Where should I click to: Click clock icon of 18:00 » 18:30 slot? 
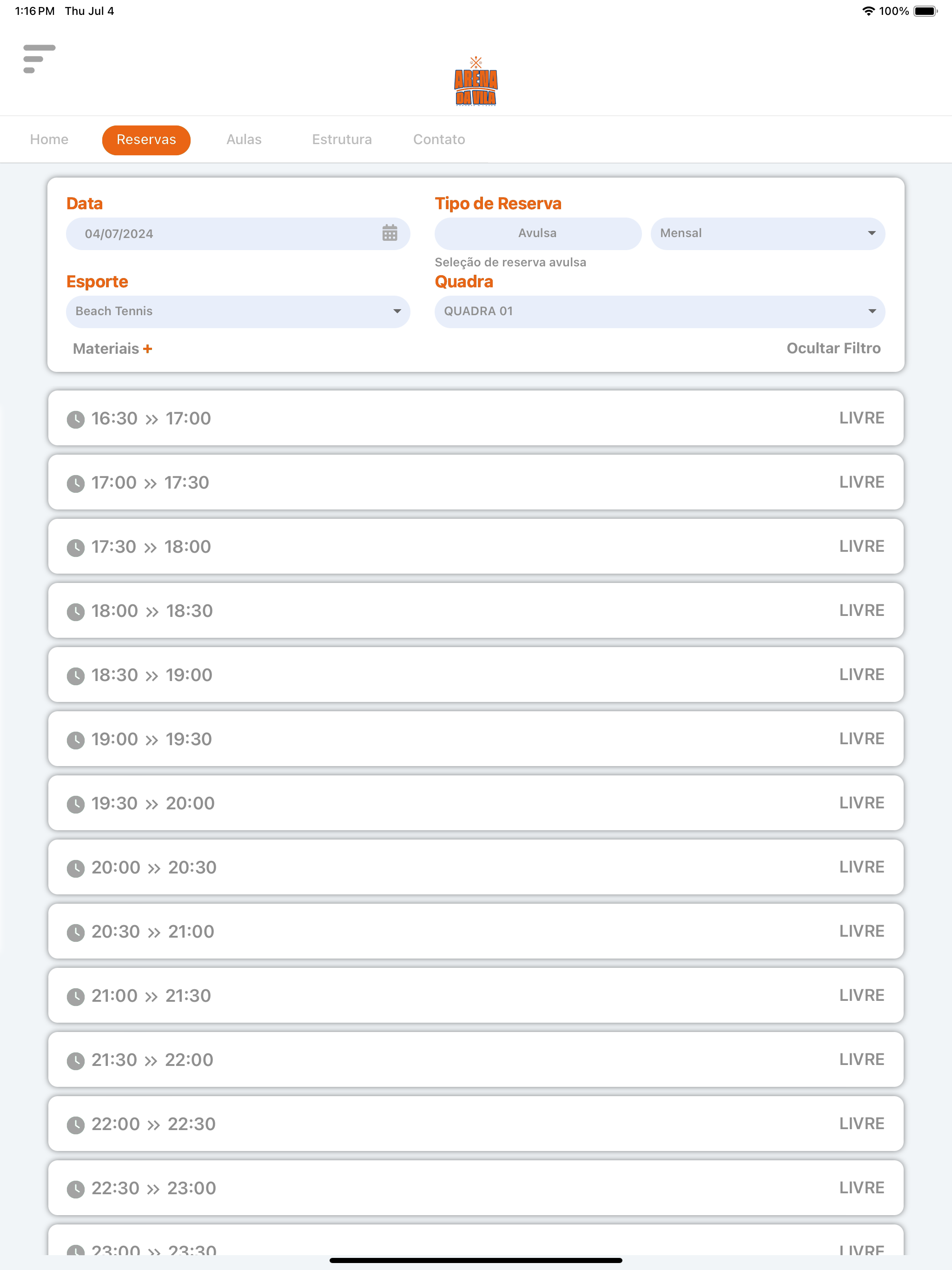[x=76, y=612]
